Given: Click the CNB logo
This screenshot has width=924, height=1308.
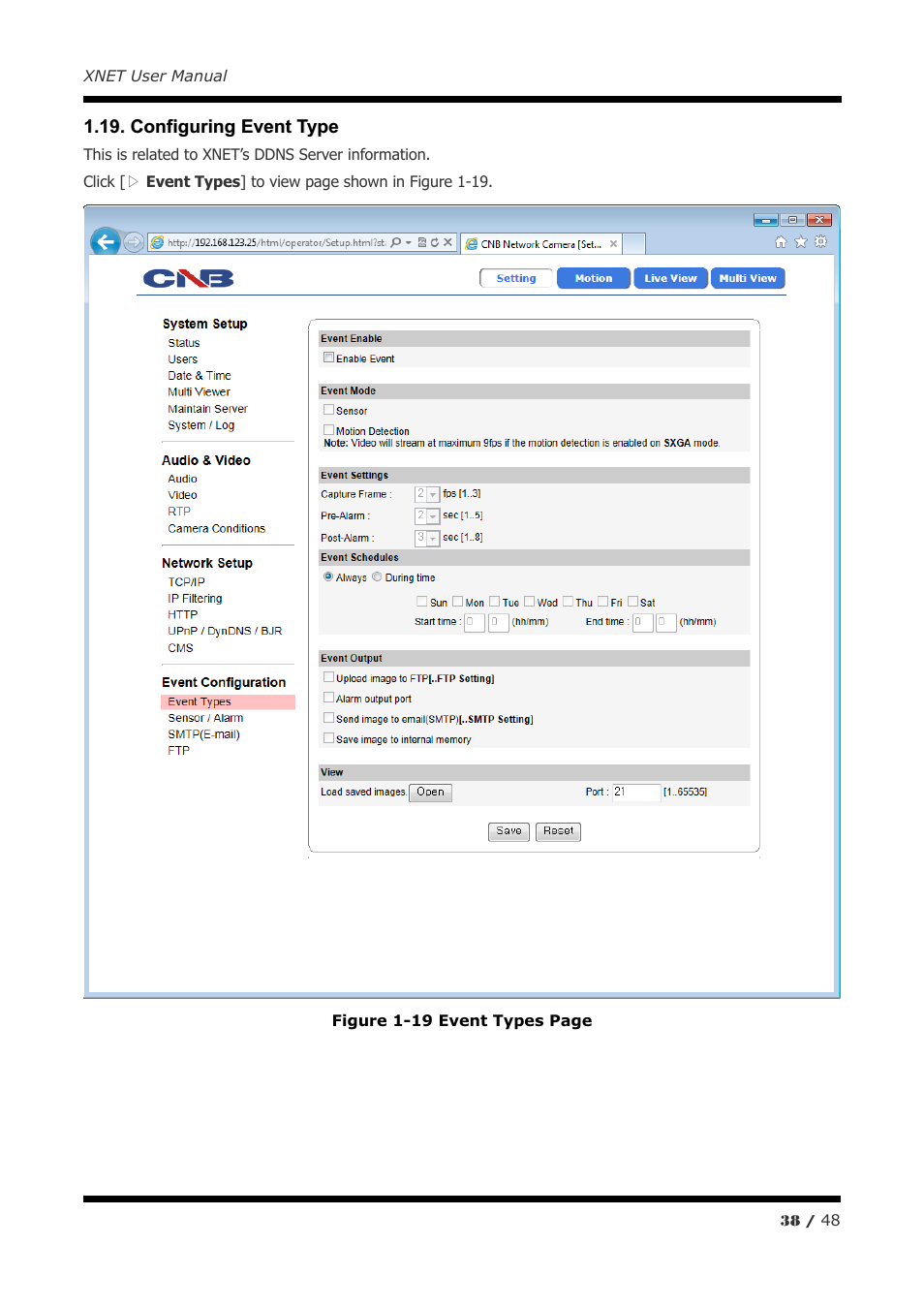Looking at the screenshot, I should 189,279.
